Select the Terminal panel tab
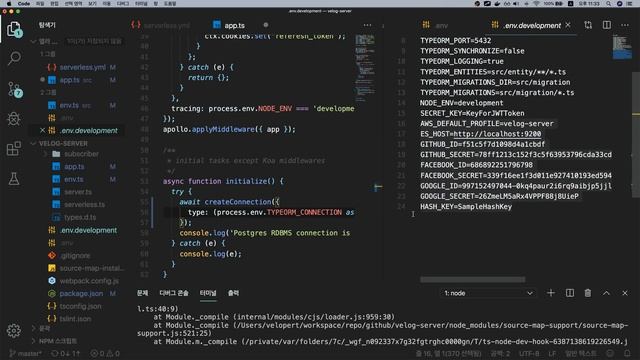Screen dimensions: 640x360 pyautogui.click(x=208, y=293)
